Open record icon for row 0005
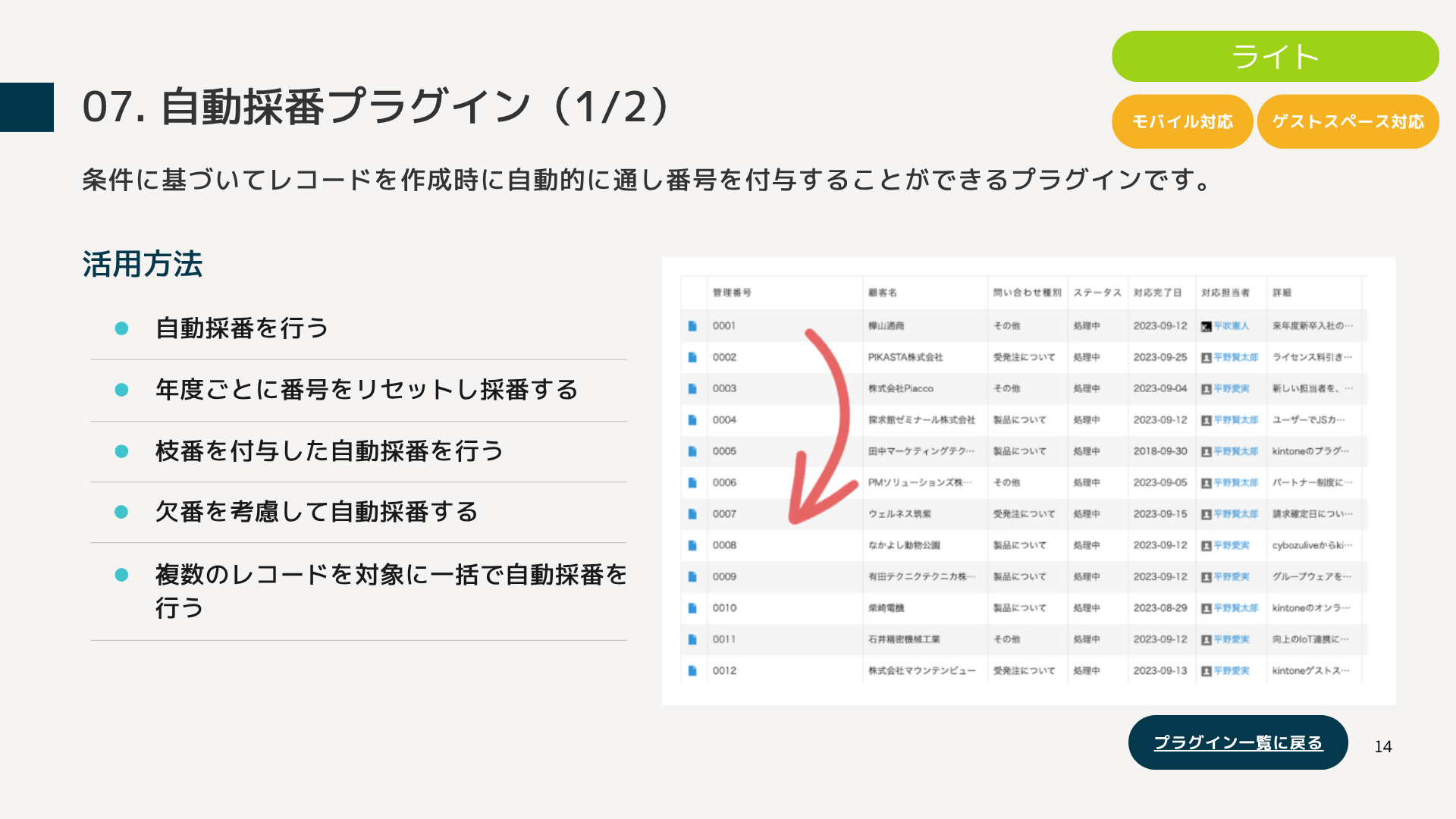Viewport: 1456px width, 819px height. [692, 451]
